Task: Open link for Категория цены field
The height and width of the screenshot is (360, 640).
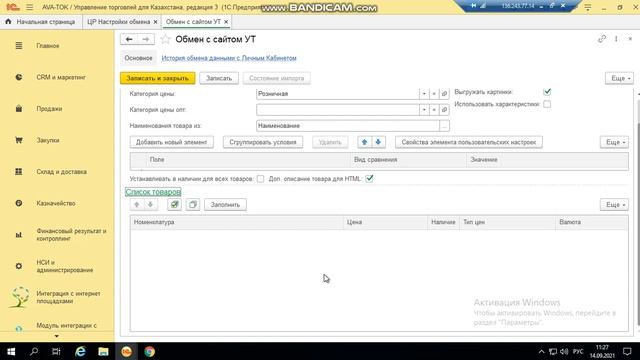Action: click(x=444, y=94)
